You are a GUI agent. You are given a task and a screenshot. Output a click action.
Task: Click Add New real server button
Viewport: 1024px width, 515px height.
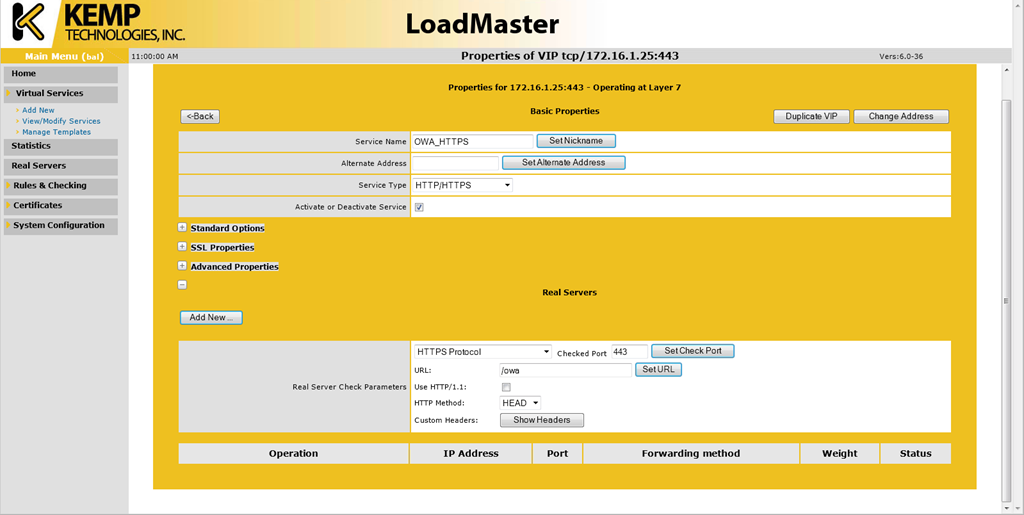pyautogui.click(x=212, y=318)
